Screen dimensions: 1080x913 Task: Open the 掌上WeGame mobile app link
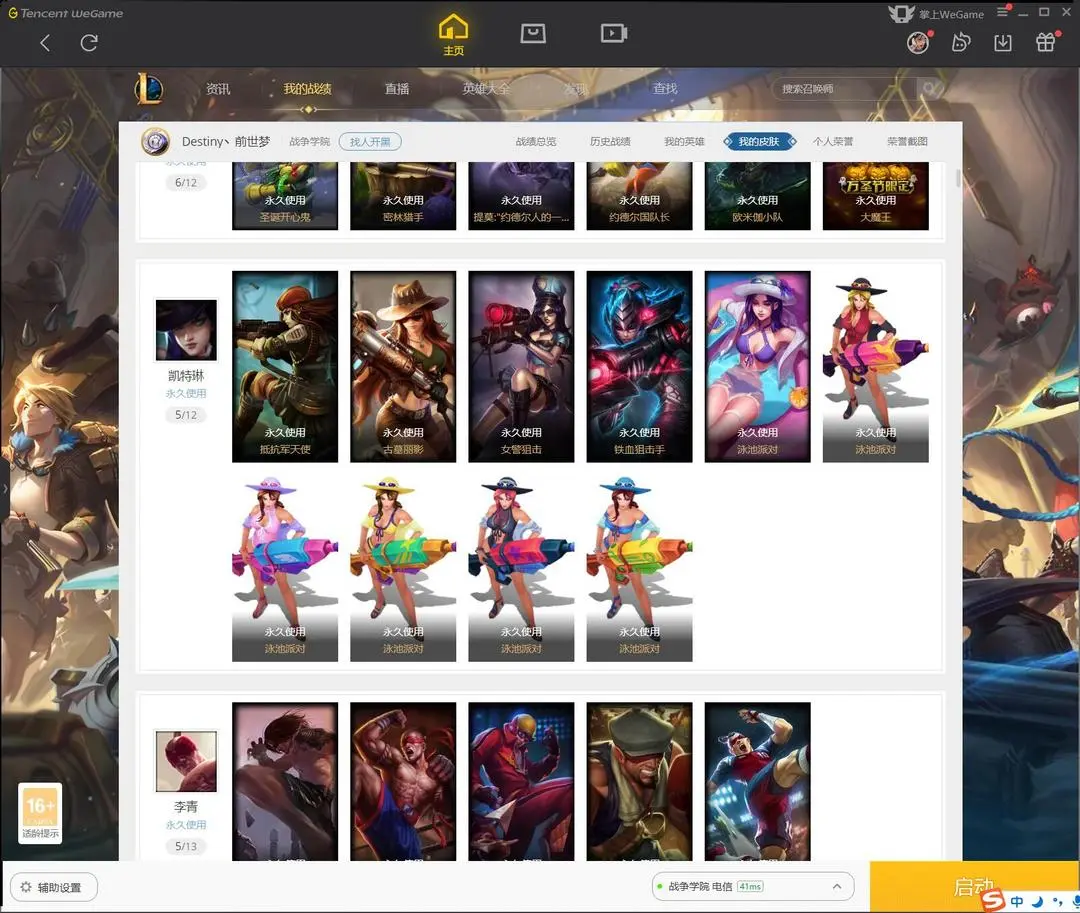(935, 14)
